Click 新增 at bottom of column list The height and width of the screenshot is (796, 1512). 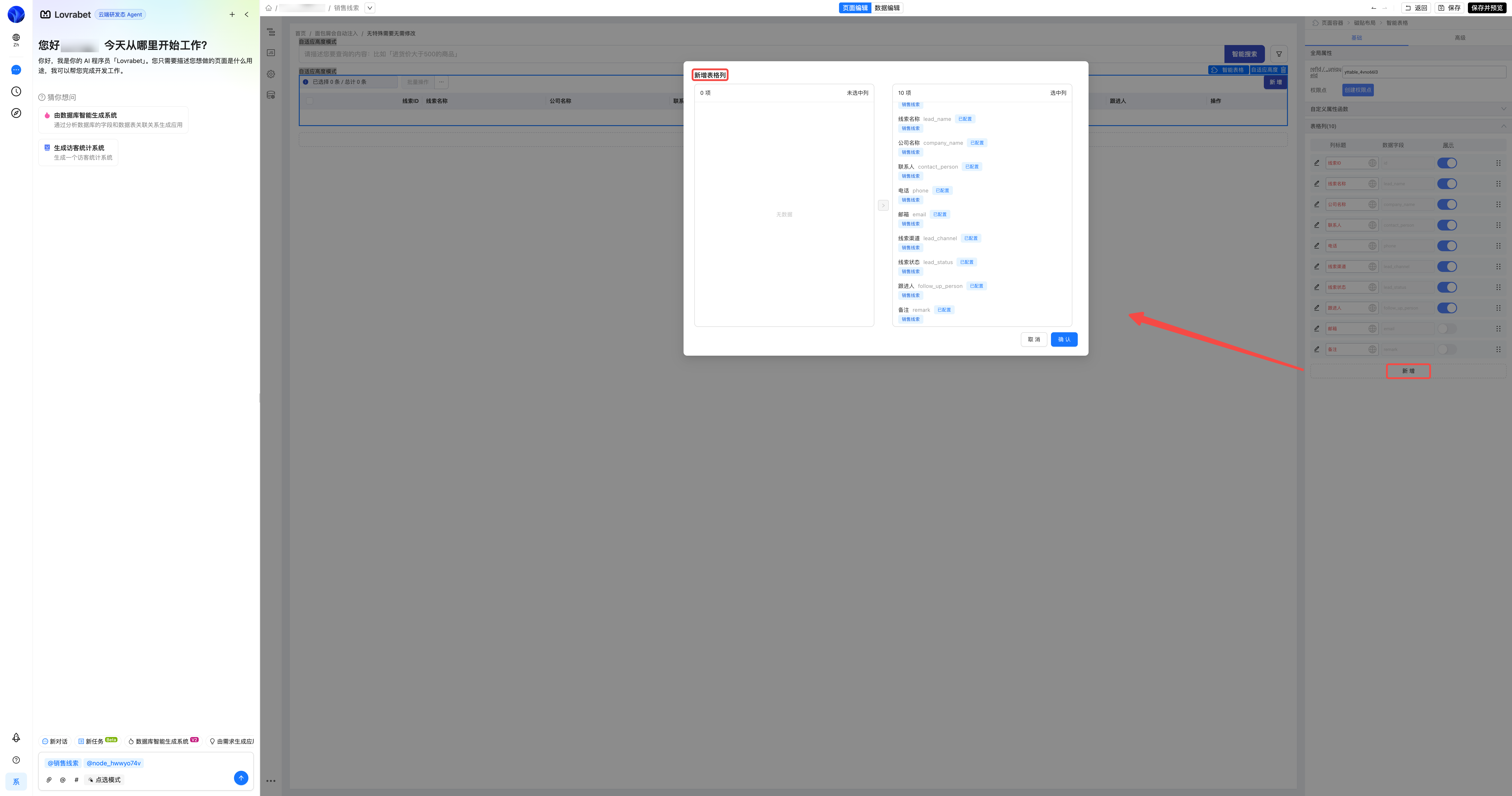tap(1408, 371)
